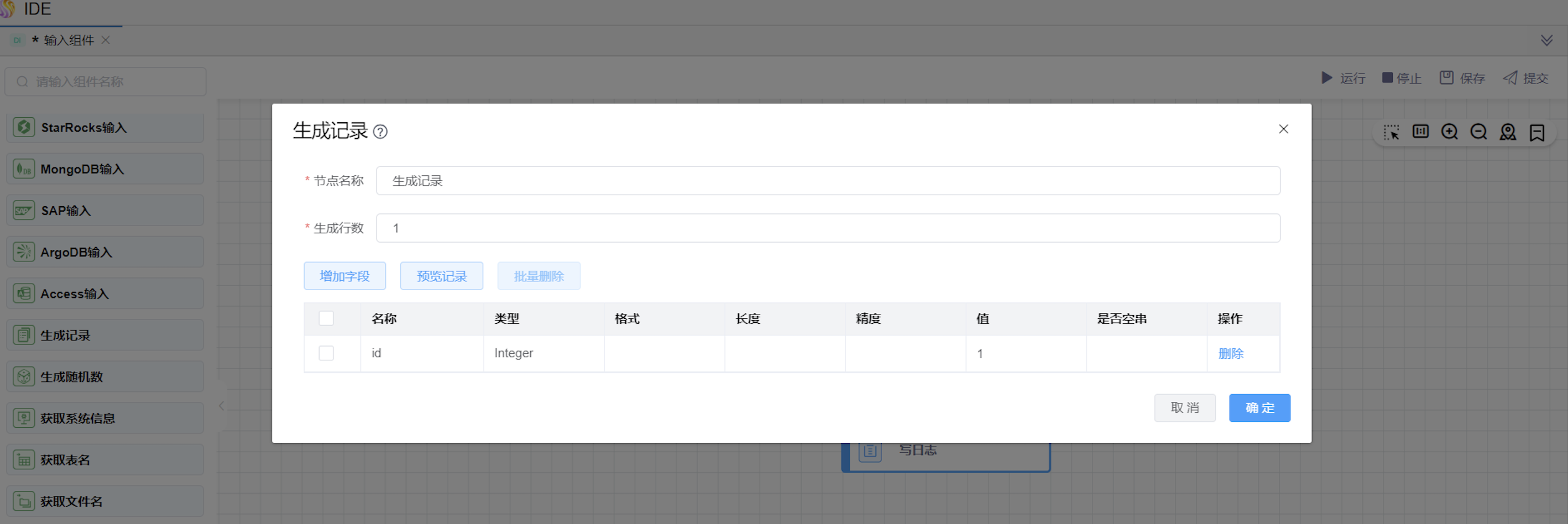1568x524 pixels.
Task: Collapse the left component sidebar arrow
Action: pos(222,406)
